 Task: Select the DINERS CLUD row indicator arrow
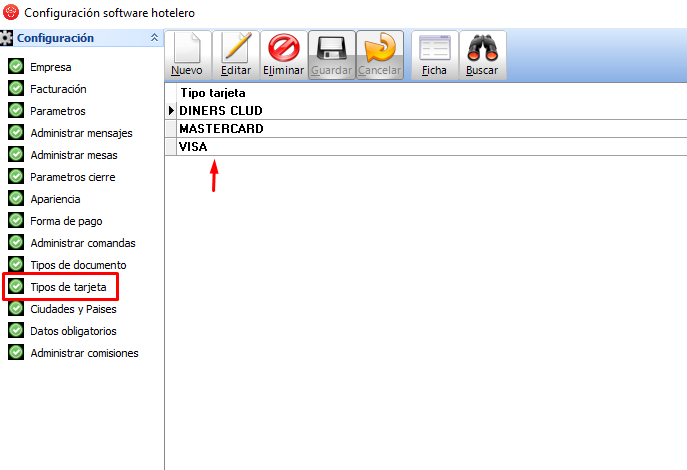point(171,110)
